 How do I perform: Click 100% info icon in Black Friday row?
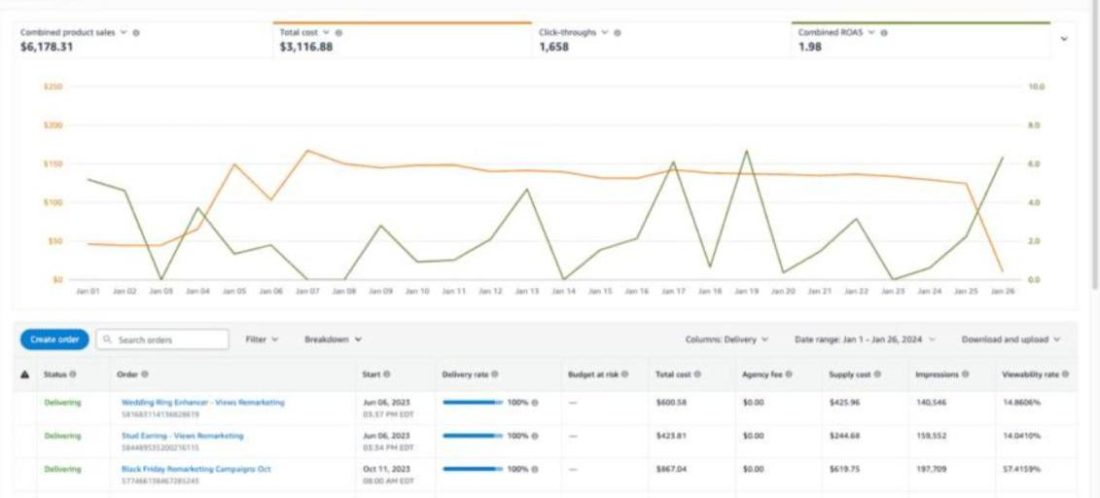pos(535,469)
